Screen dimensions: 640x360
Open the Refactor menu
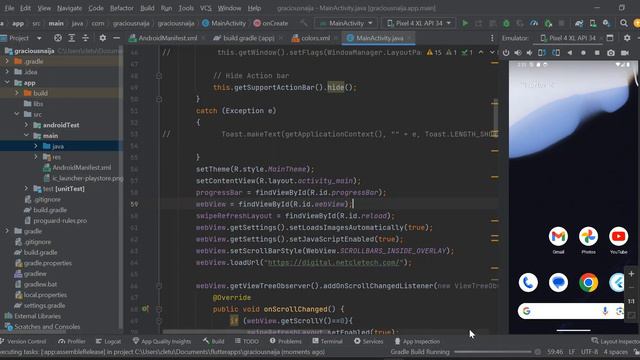(122, 8)
